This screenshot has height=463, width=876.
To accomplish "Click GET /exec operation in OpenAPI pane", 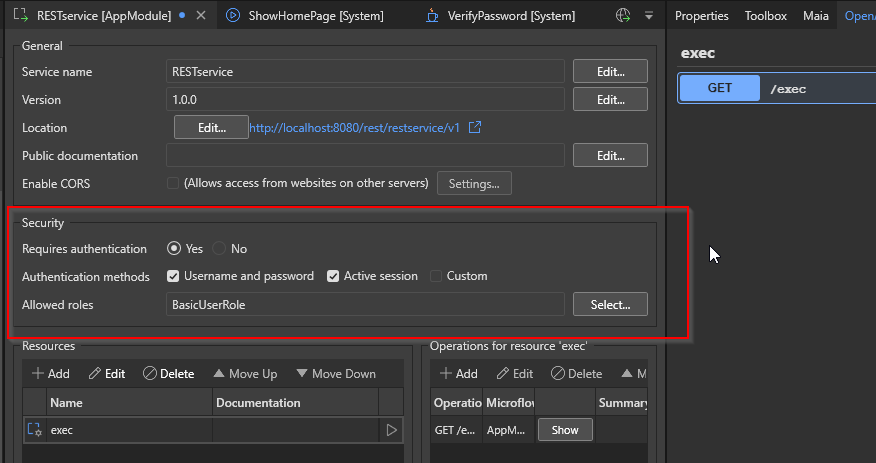I will point(777,88).
